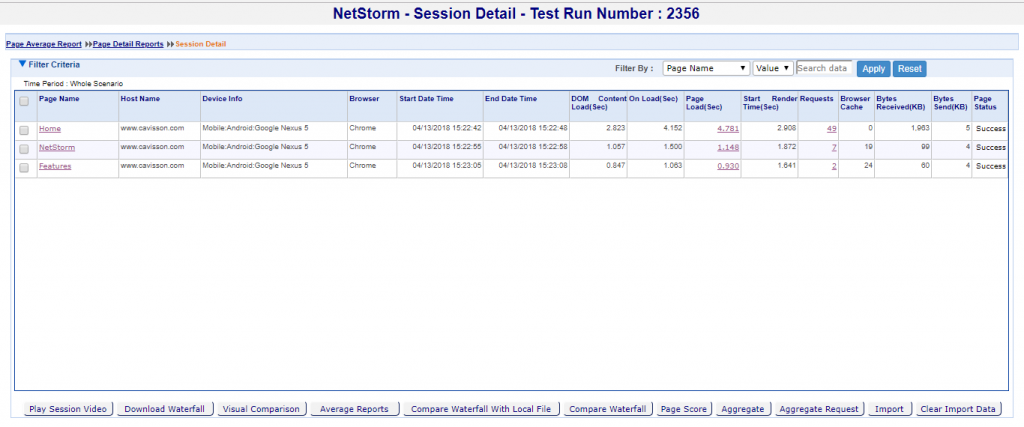Open the 49 requests link
The width and height of the screenshot is (1024, 427).
[x=831, y=129]
